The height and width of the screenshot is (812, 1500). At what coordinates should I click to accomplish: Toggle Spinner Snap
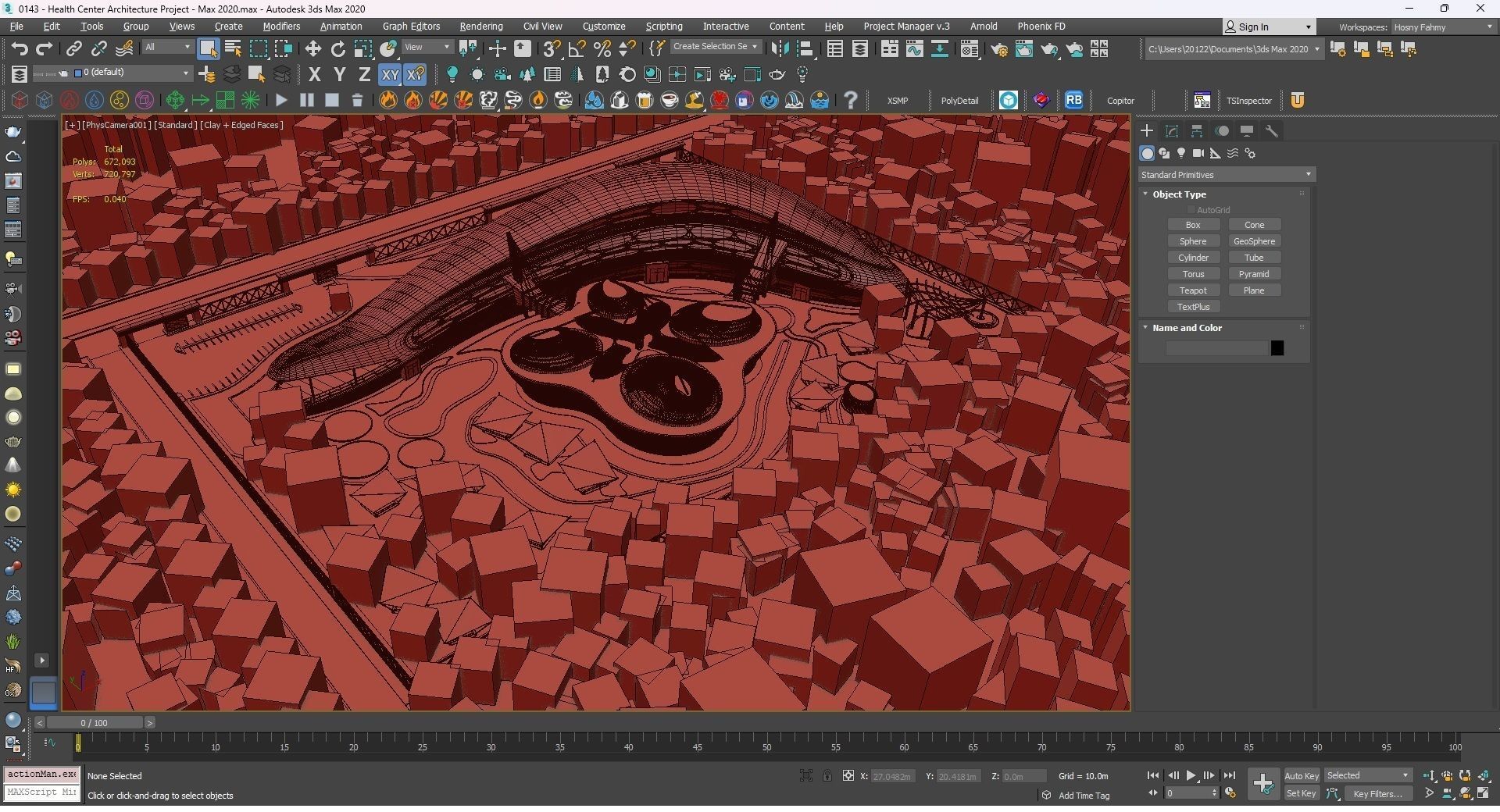pyautogui.click(x=627, y=48)
